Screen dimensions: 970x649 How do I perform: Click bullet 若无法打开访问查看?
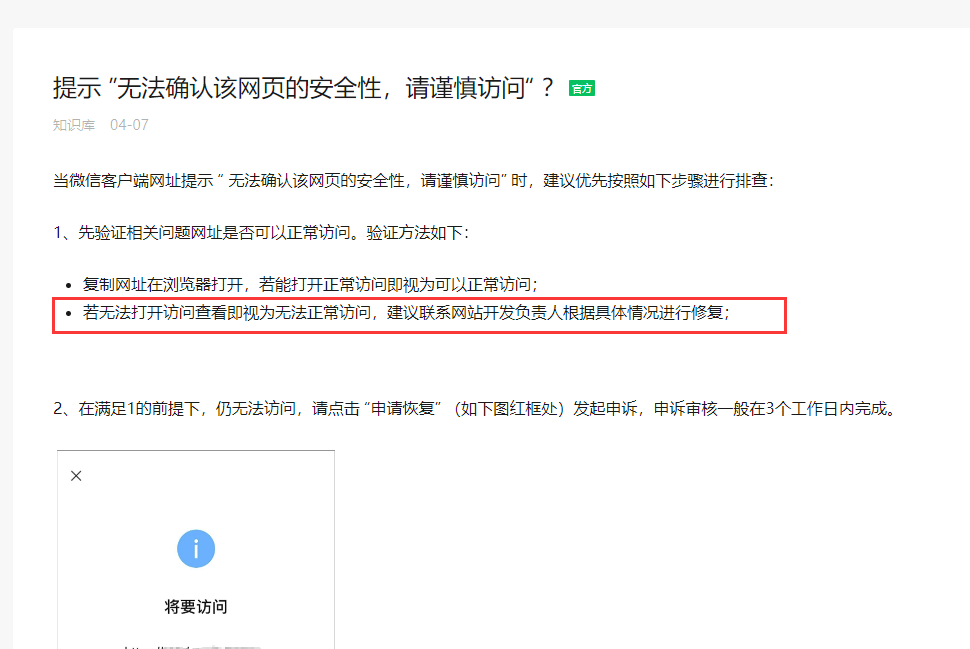click(x=406, y=312)
